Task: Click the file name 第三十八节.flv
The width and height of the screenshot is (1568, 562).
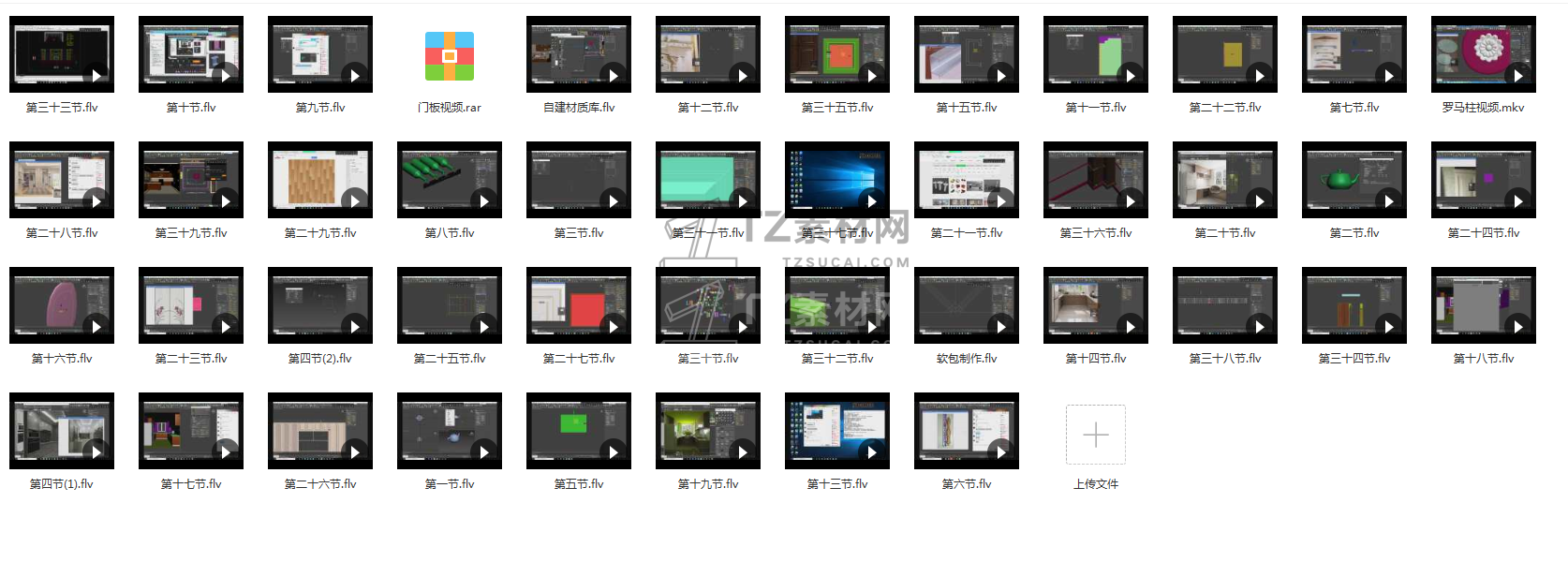Action: tap(1225, 359)
